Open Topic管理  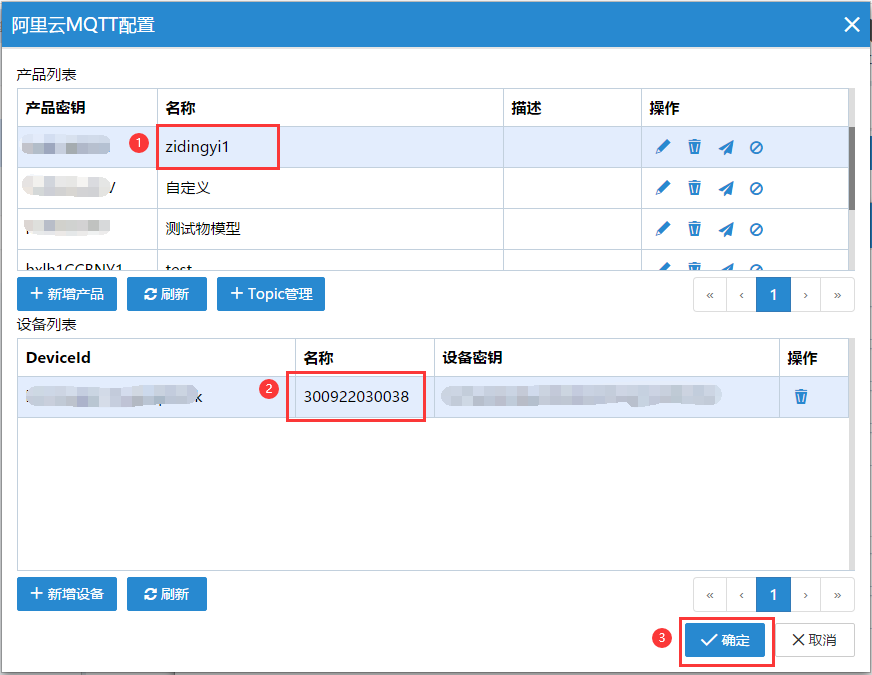271,294
